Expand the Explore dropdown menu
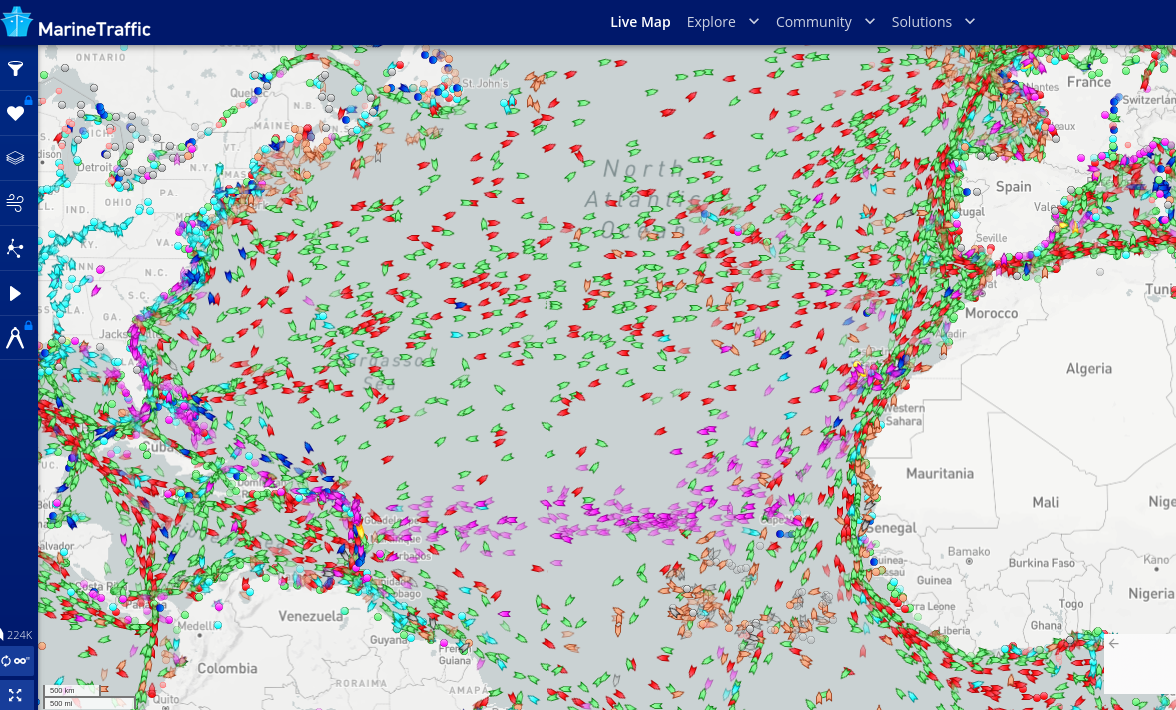The image size is (1176, 710). tap(722, 22)
